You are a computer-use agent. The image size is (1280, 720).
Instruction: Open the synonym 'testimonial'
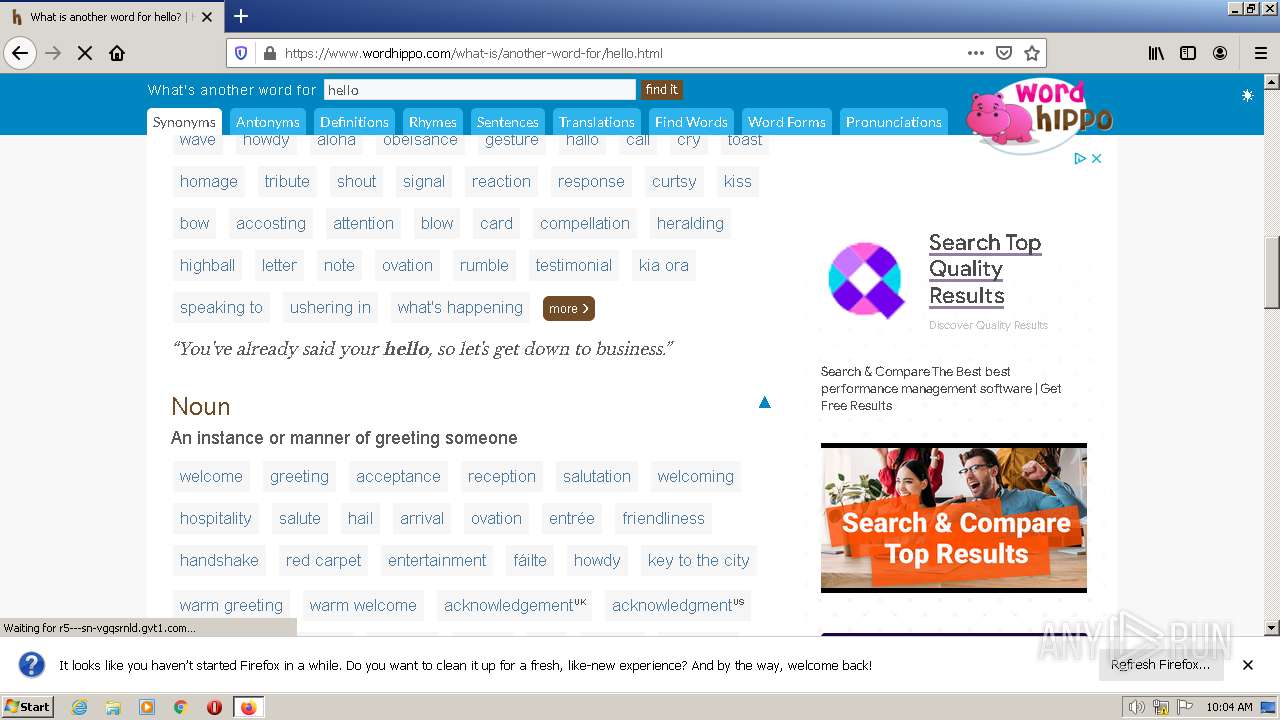(574, 265)
